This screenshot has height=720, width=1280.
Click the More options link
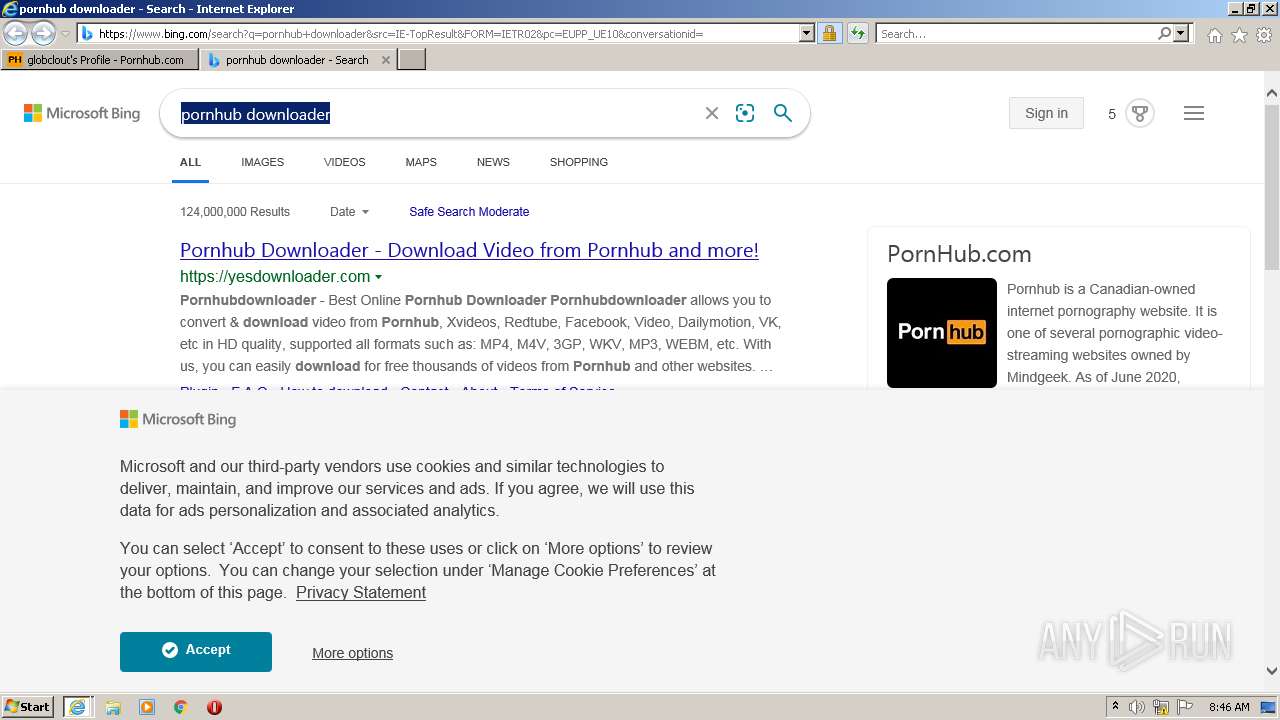[352, 653]
